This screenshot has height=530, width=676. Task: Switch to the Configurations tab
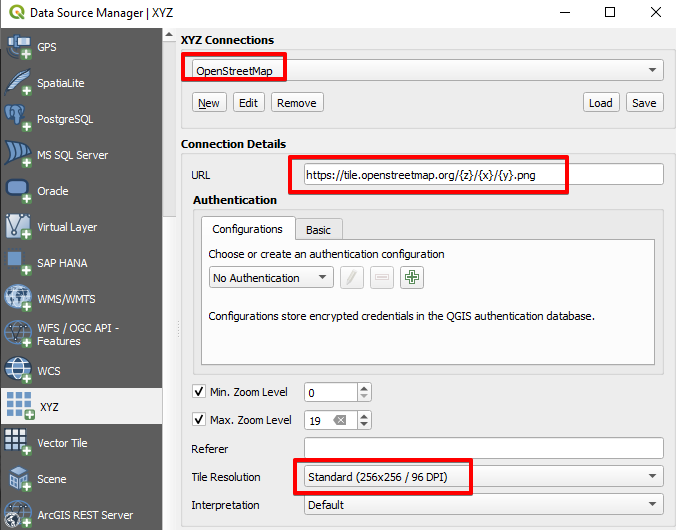(x=247, y=229)
